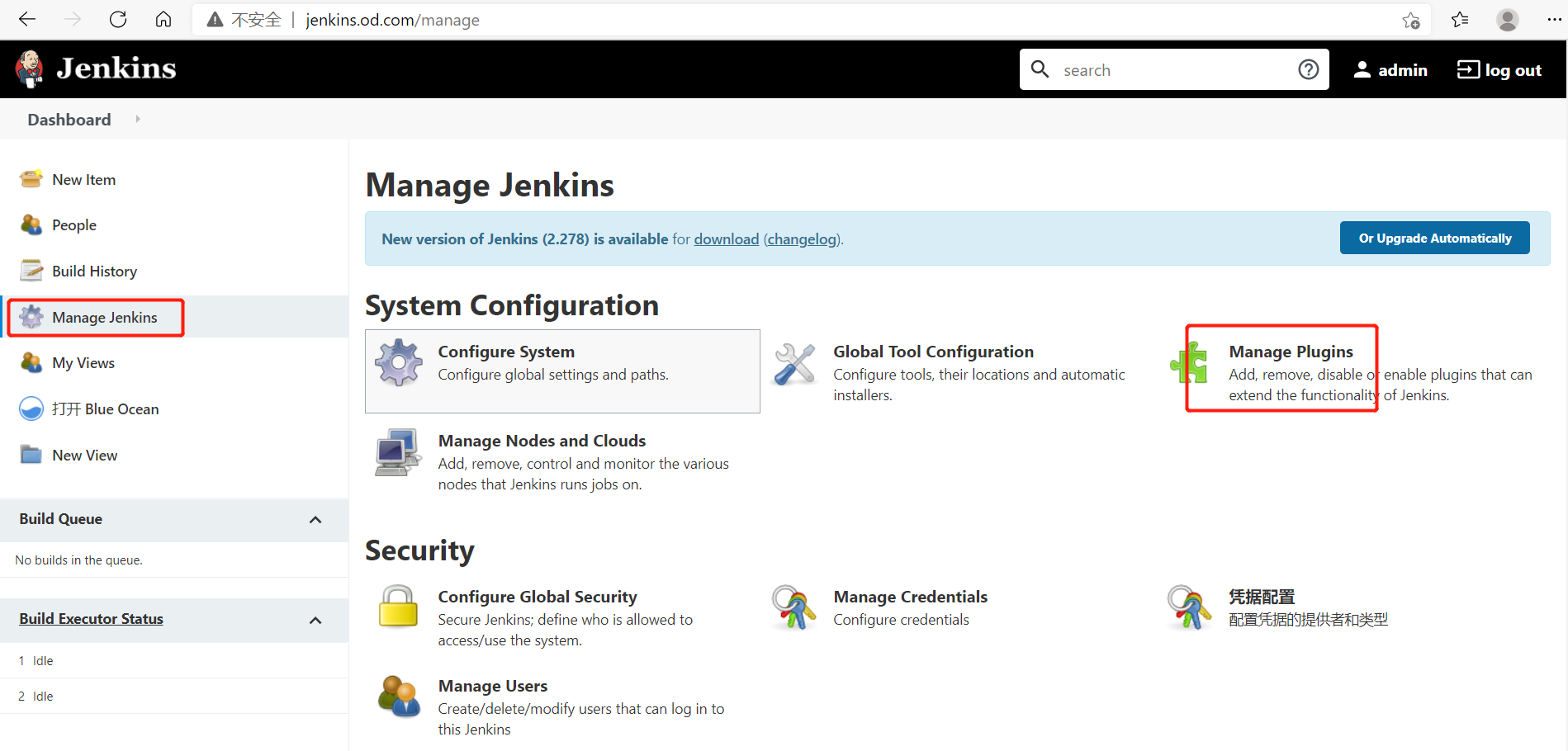Click the Jenkins butler logo icon
1568x751 pixels.
pyautogui.click(x=31, y=69)
